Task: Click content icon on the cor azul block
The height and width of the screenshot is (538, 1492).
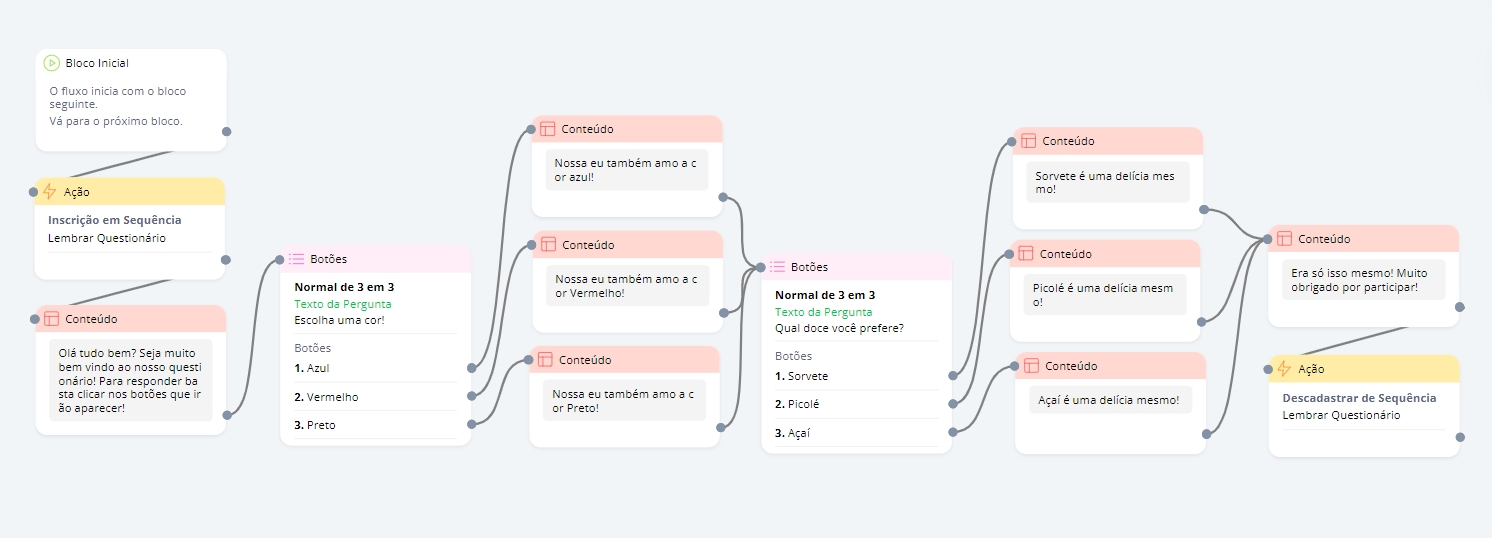Action: (x=548, y=129)
